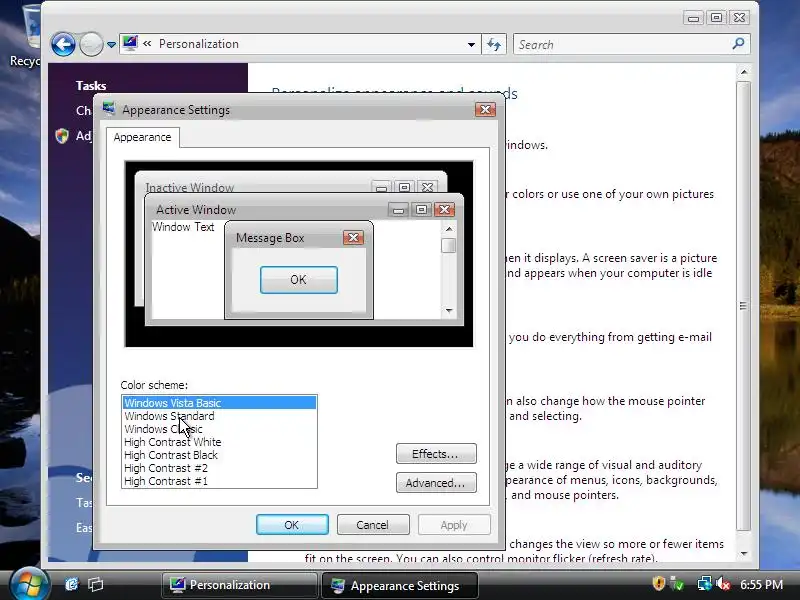The height and width of the screenshot is (600, 800).
Task: Click the Personalization address bar icon
Action: (130, 43)
